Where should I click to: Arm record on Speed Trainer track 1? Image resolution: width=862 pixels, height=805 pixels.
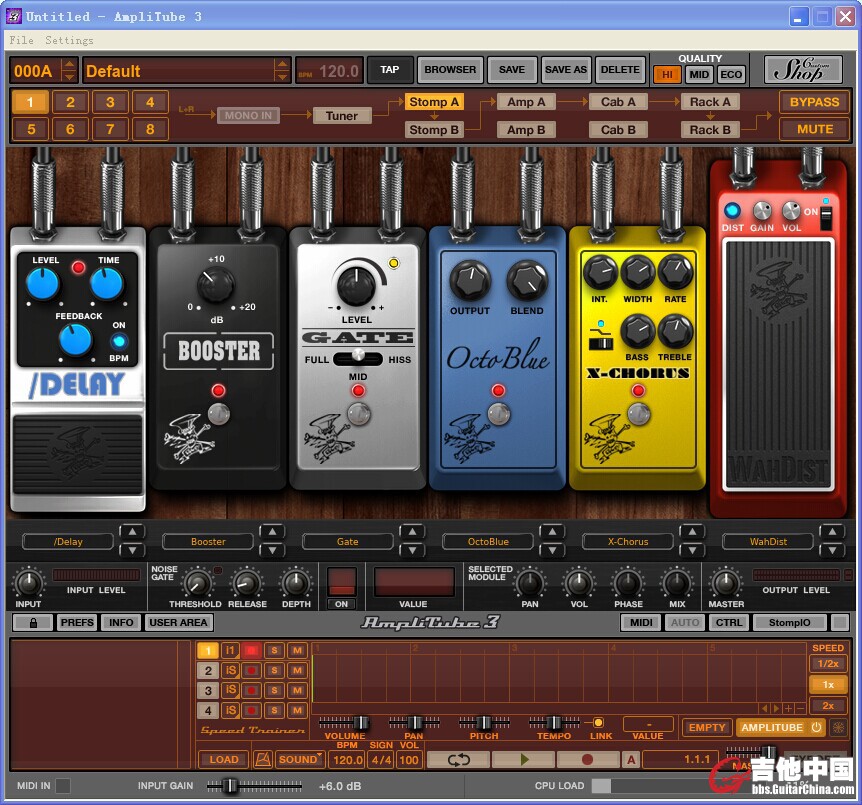(x=251, y=650)
